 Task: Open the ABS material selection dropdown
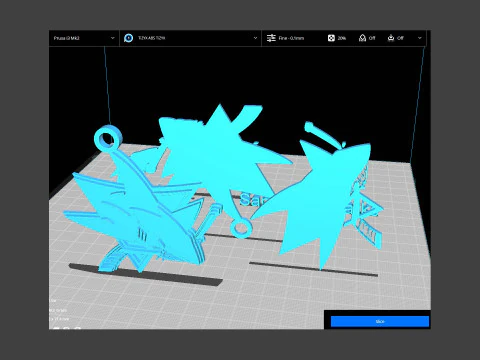click(191, 38)
